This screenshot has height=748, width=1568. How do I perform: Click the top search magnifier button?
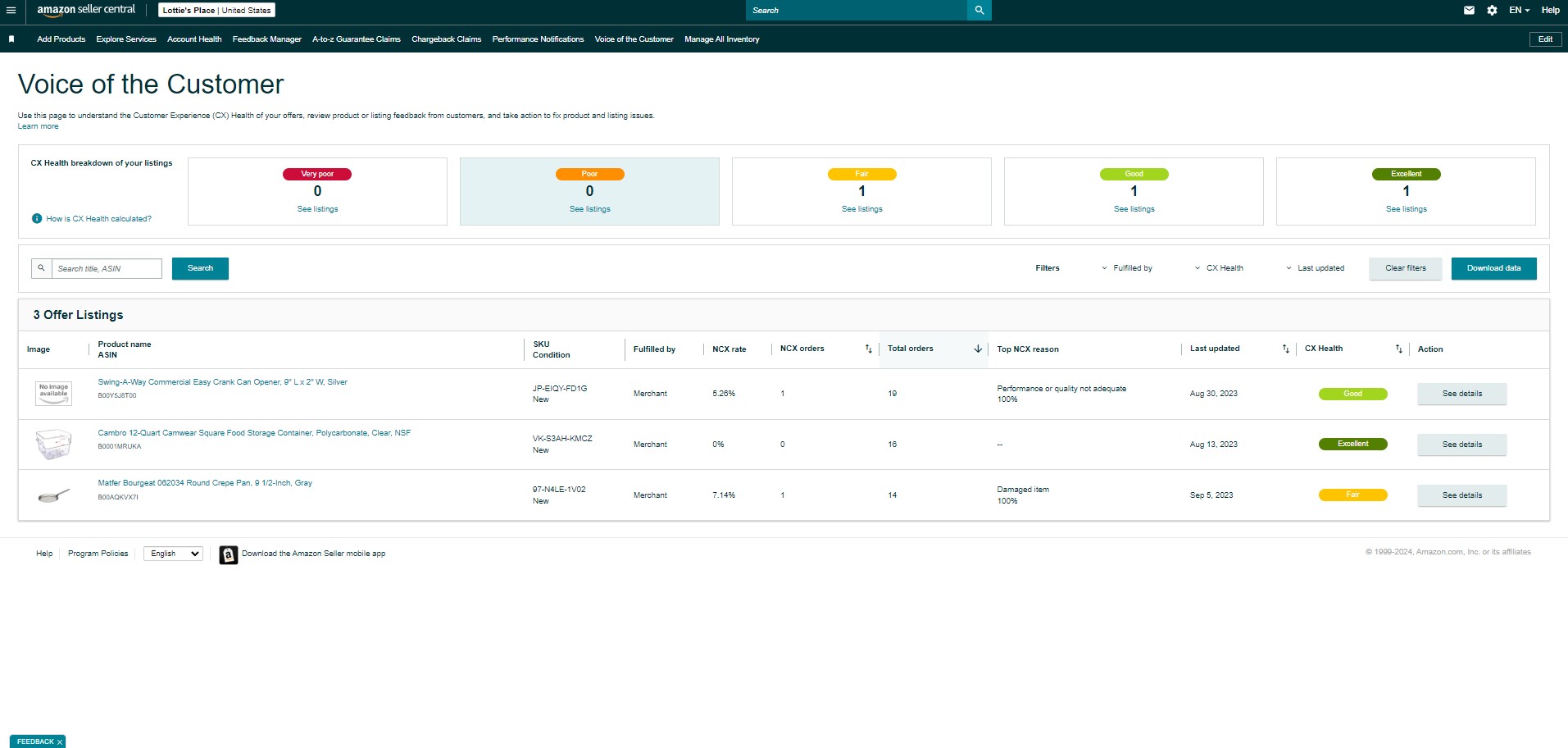(979, 11)
